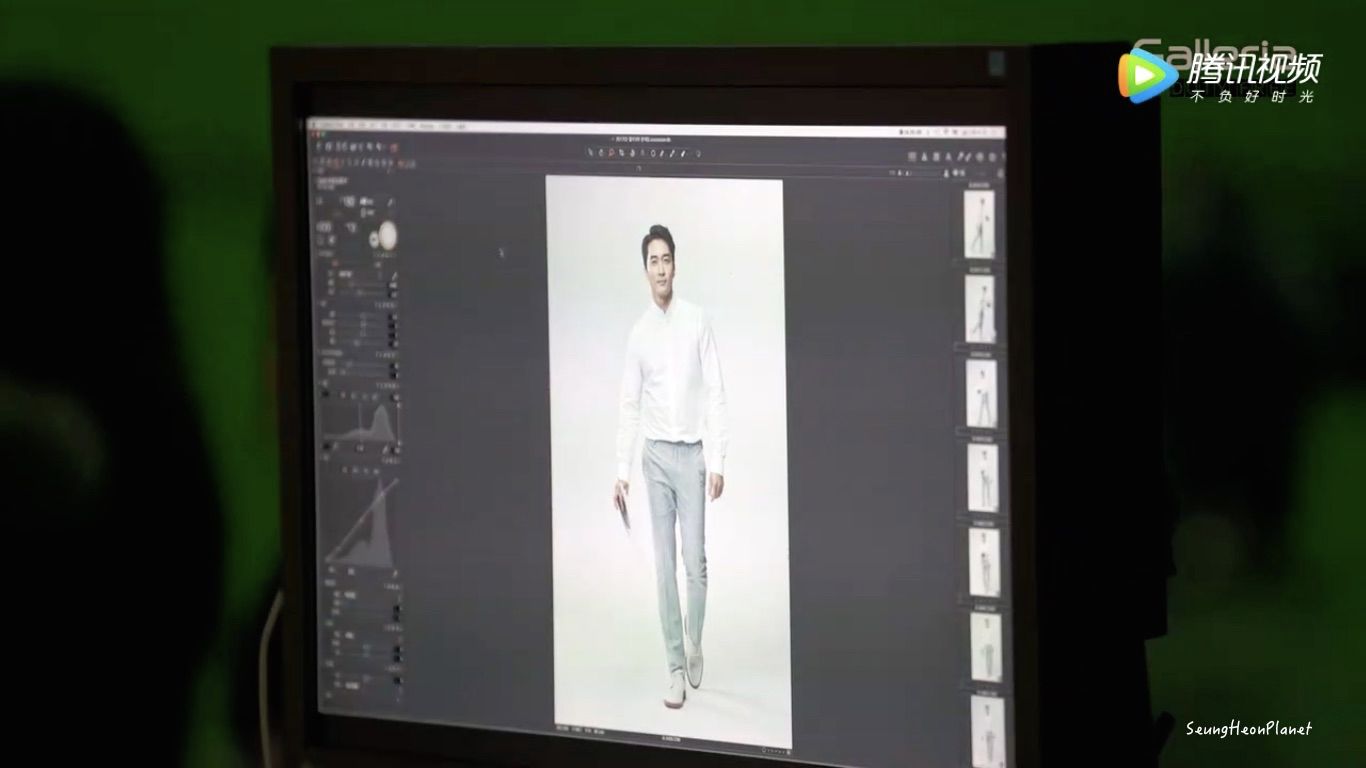Click the grid icon in top-right toolbar
This screenshot has width=1366, height=768.
point(913,157)
